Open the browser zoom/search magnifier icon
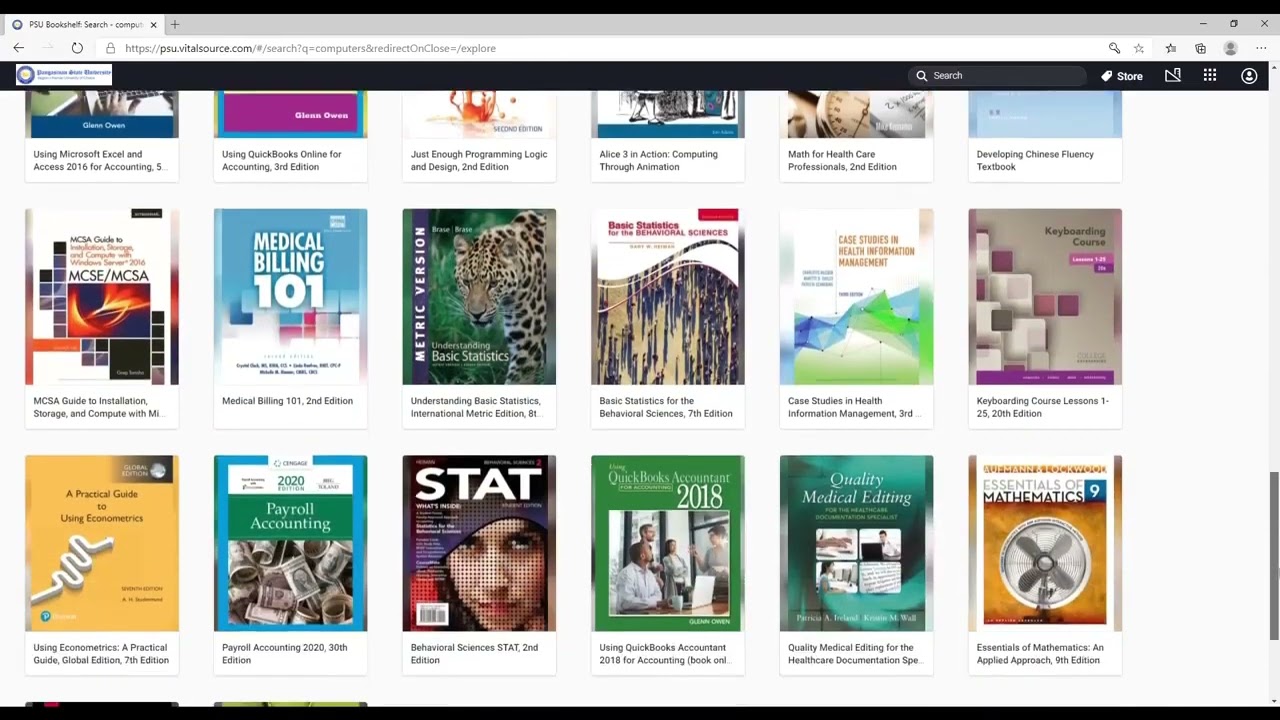The width and height of the screenshot is (1280, 720). click(x=1114, y=48)
